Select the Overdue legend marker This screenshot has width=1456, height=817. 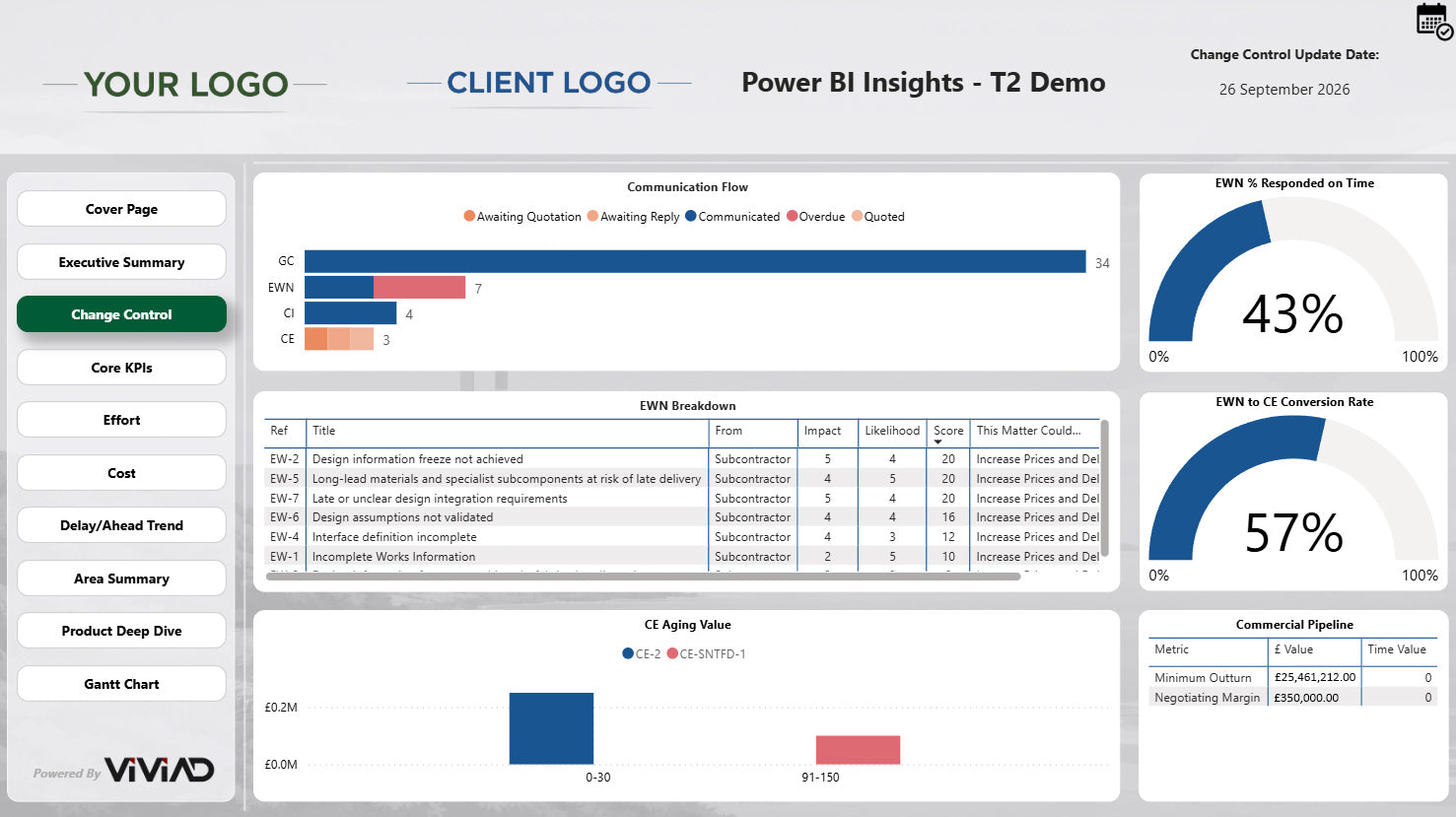coord(792,217)
